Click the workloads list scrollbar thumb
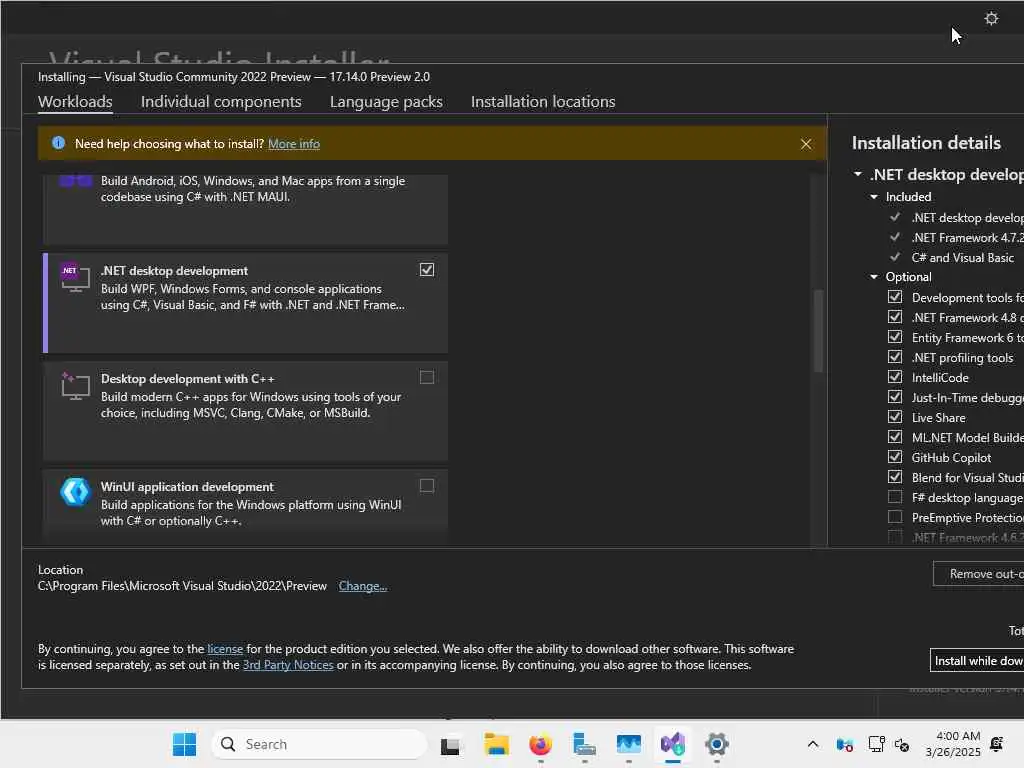 pos(818,330)
